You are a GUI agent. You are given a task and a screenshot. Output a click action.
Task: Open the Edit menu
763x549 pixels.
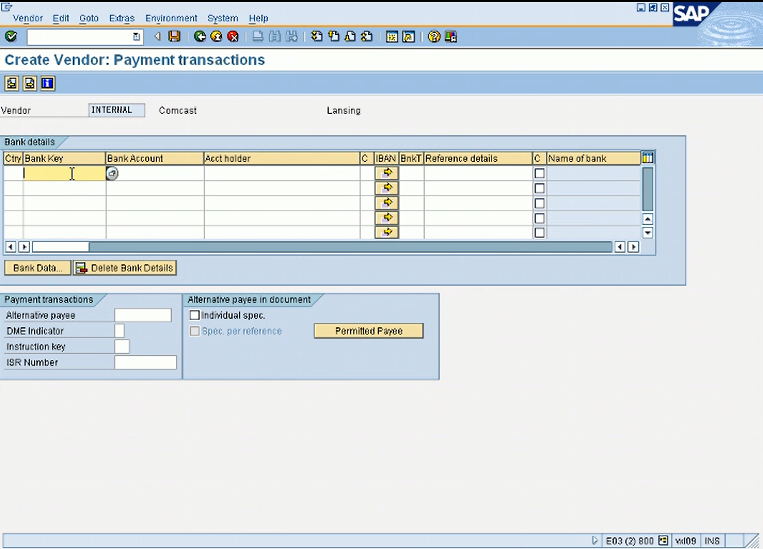click(61, 18)
